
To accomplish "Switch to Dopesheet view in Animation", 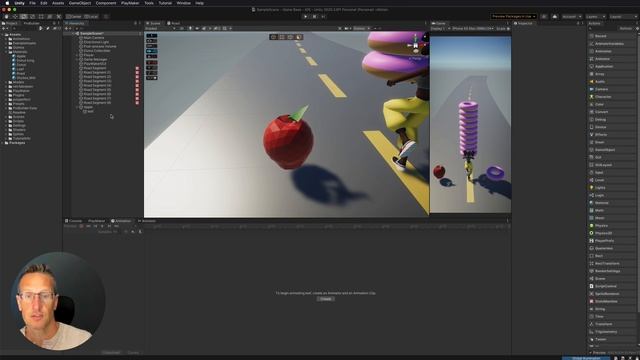I will [111, 353].
